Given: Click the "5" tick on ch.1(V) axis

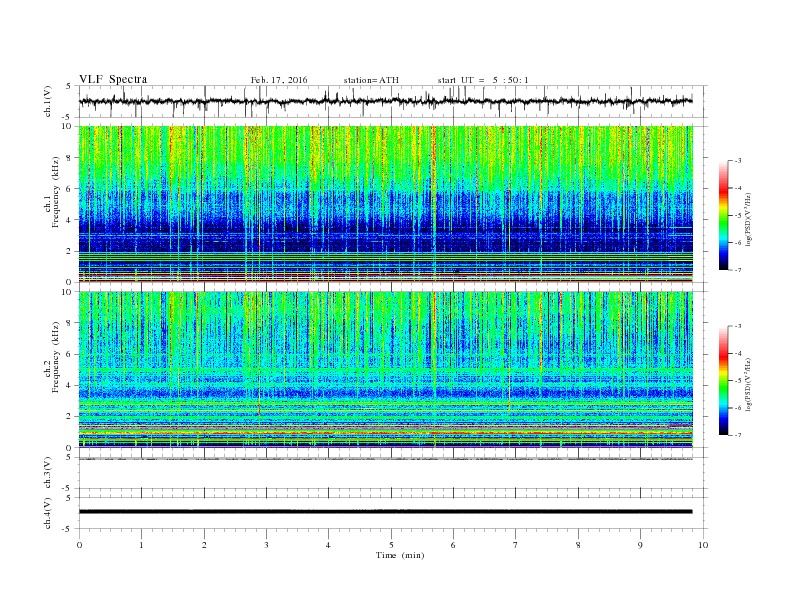Looking at the screenshot, I should [69, 86].
